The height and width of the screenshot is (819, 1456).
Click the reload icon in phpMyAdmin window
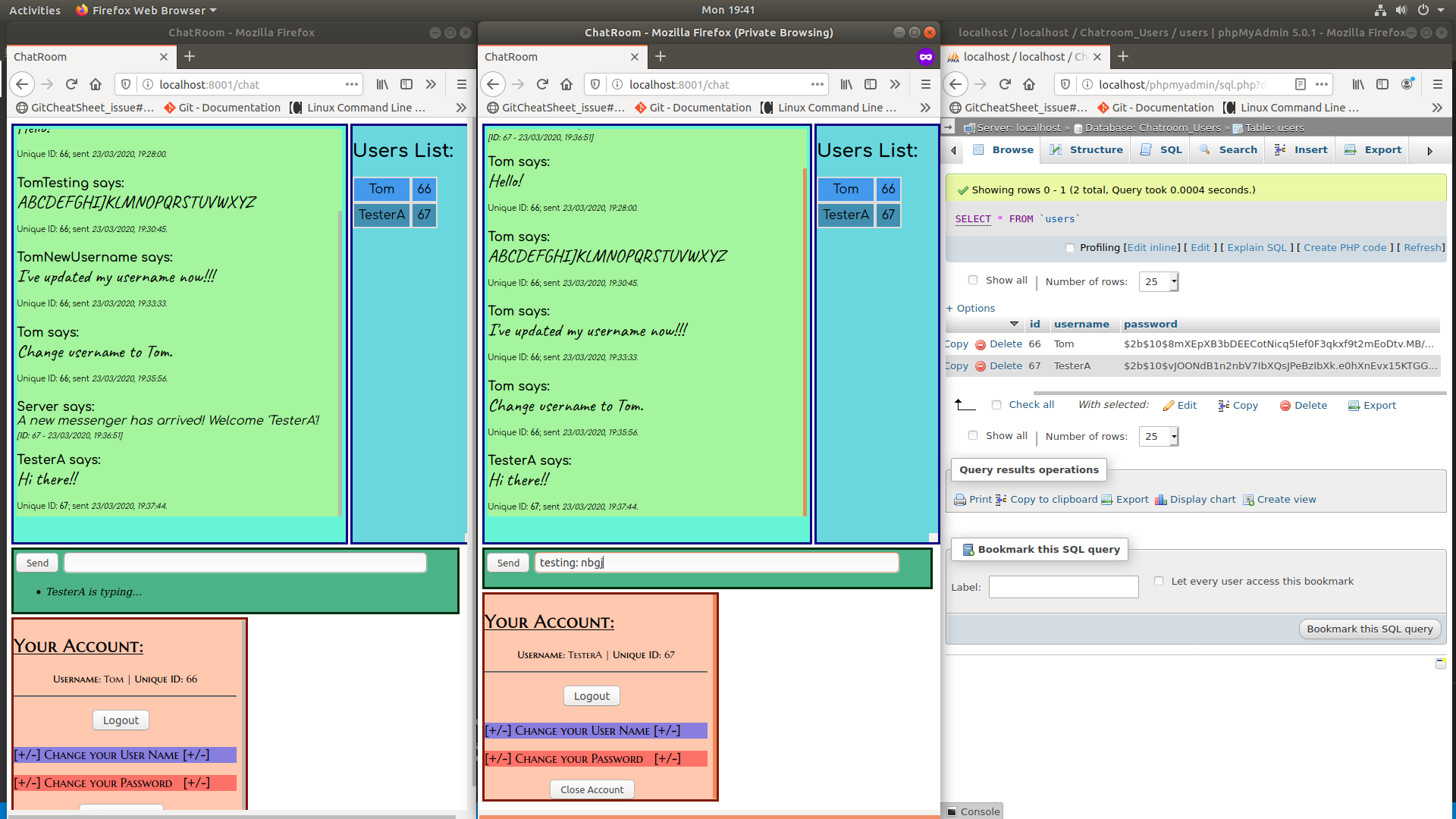(x=1005, y=84)
